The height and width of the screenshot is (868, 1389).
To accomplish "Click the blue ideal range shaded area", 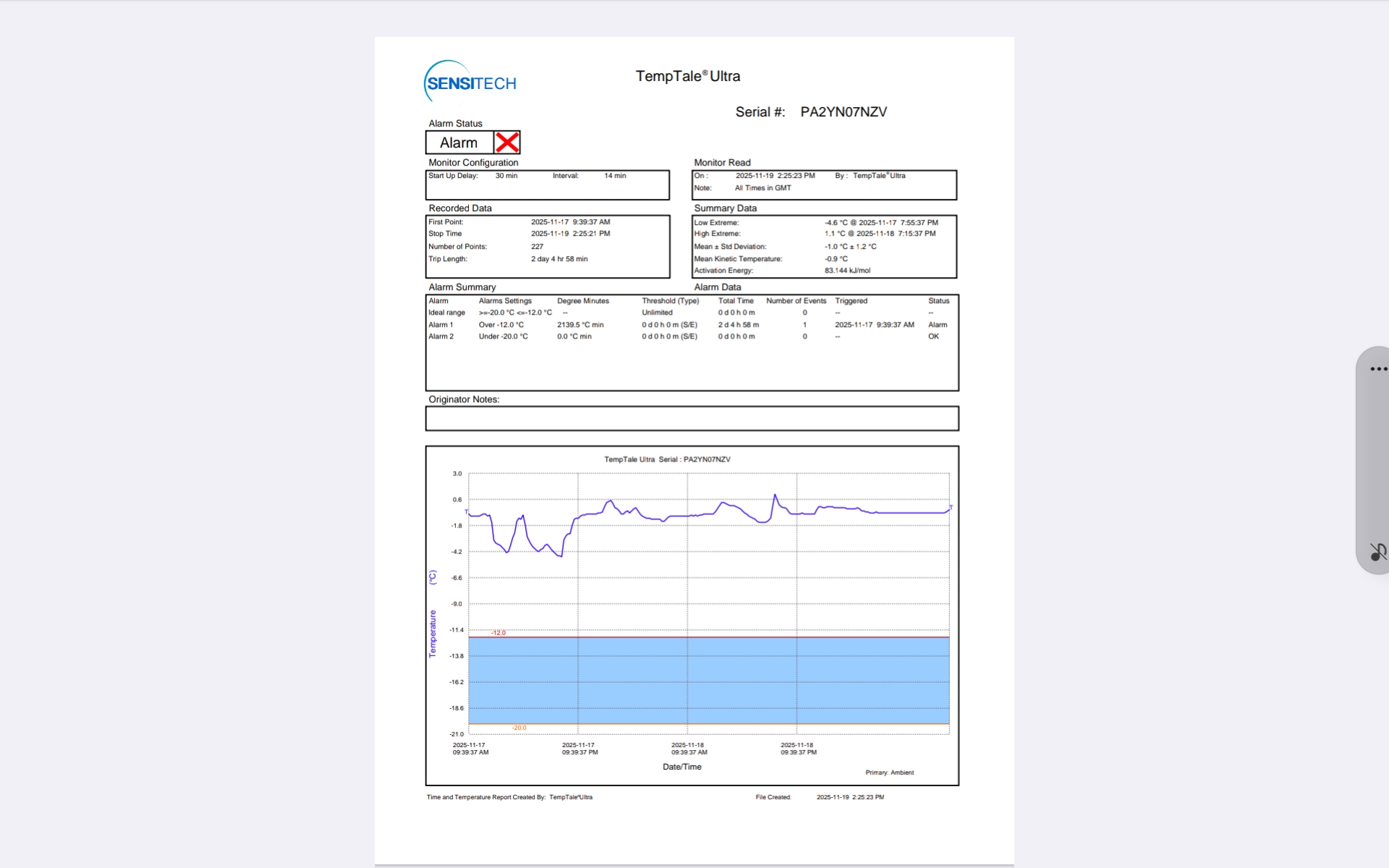I will coord(709,680).
